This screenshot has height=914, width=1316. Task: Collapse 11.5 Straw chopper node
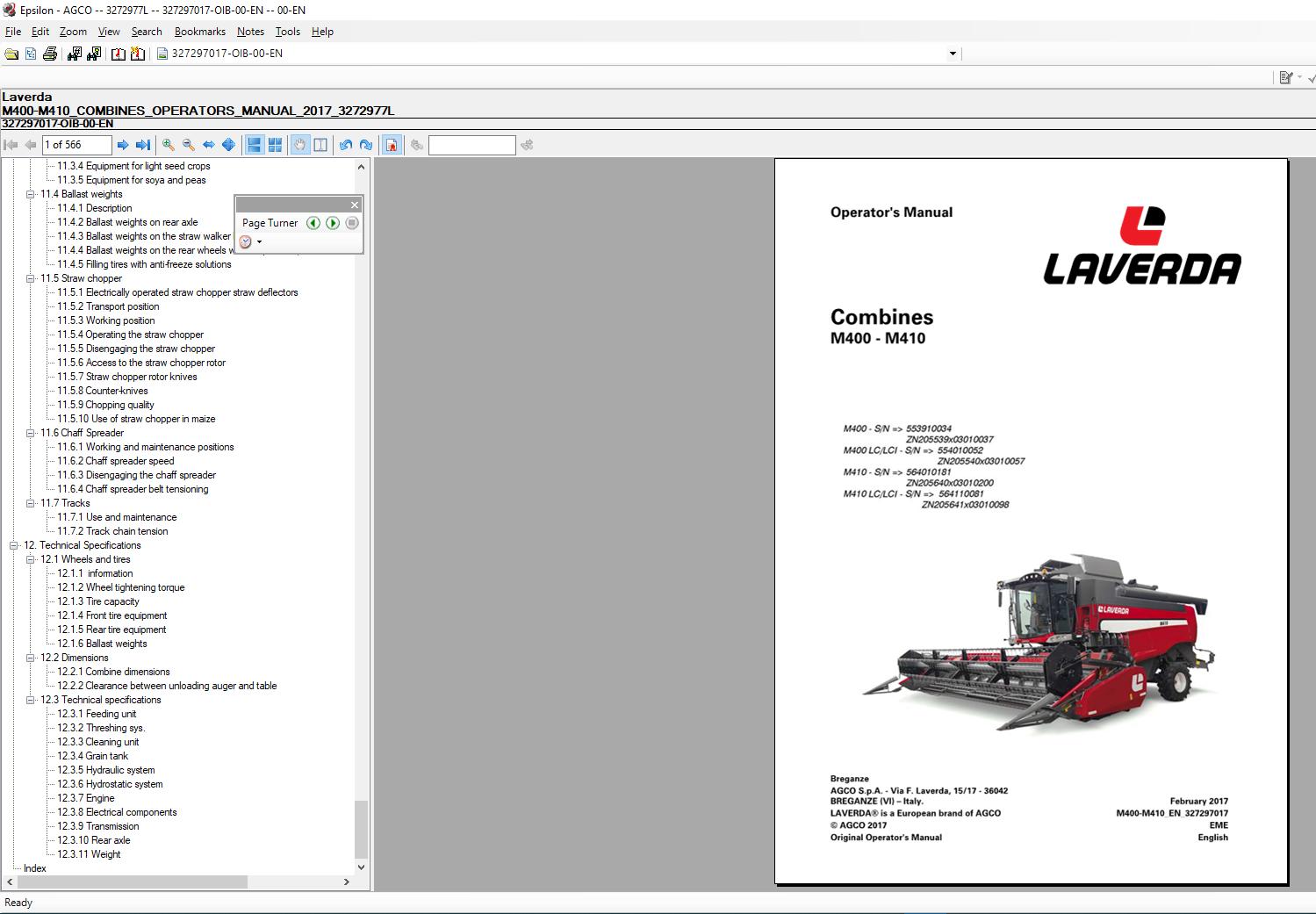click(31, 278)
